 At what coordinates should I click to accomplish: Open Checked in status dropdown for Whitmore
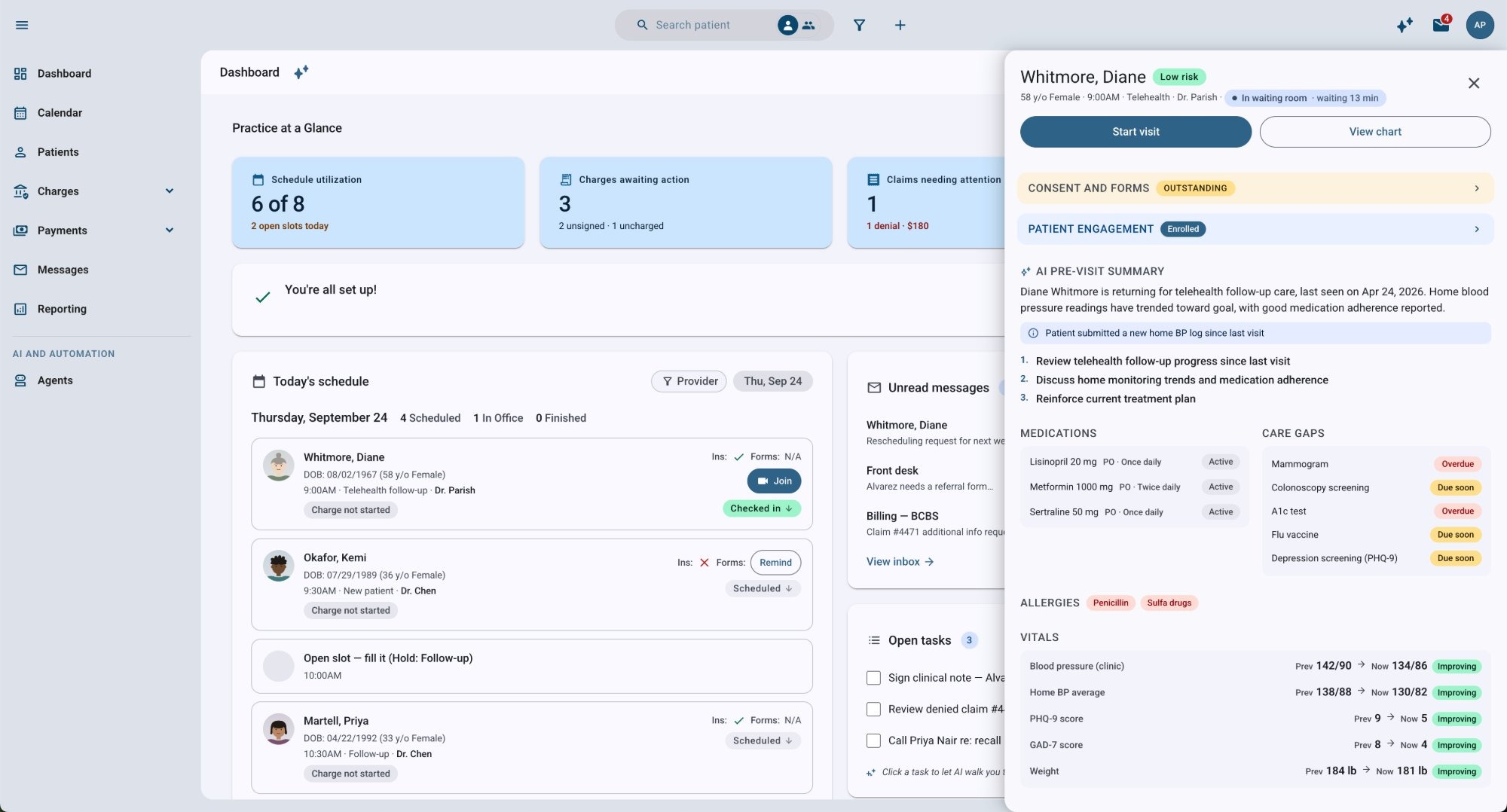point(761,508)
